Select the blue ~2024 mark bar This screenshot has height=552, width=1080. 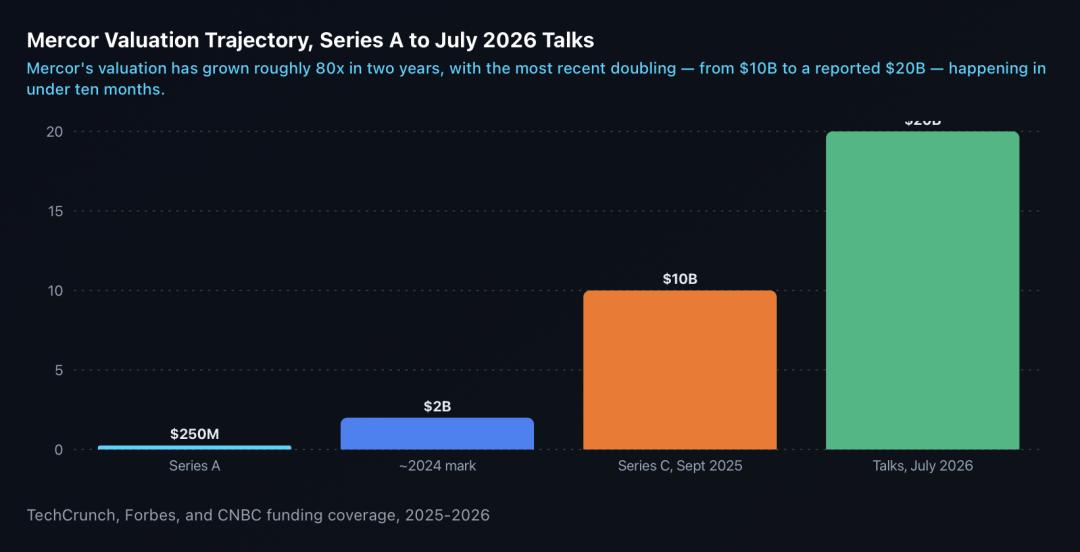[x=437, y=433]
